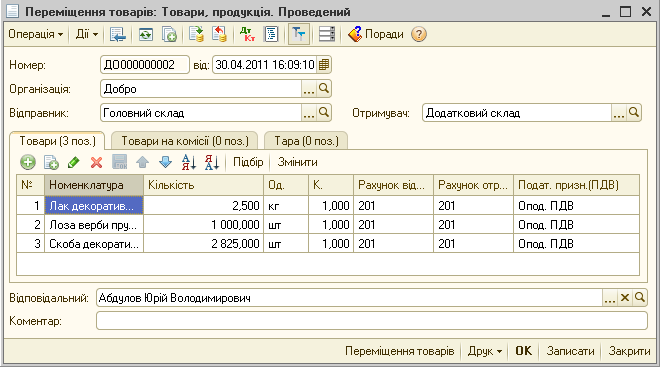The height and width of the screenshot is (367, 660).
Task: Add a new row with green plus
Action: pyautogui.click(x=28, y=162)
